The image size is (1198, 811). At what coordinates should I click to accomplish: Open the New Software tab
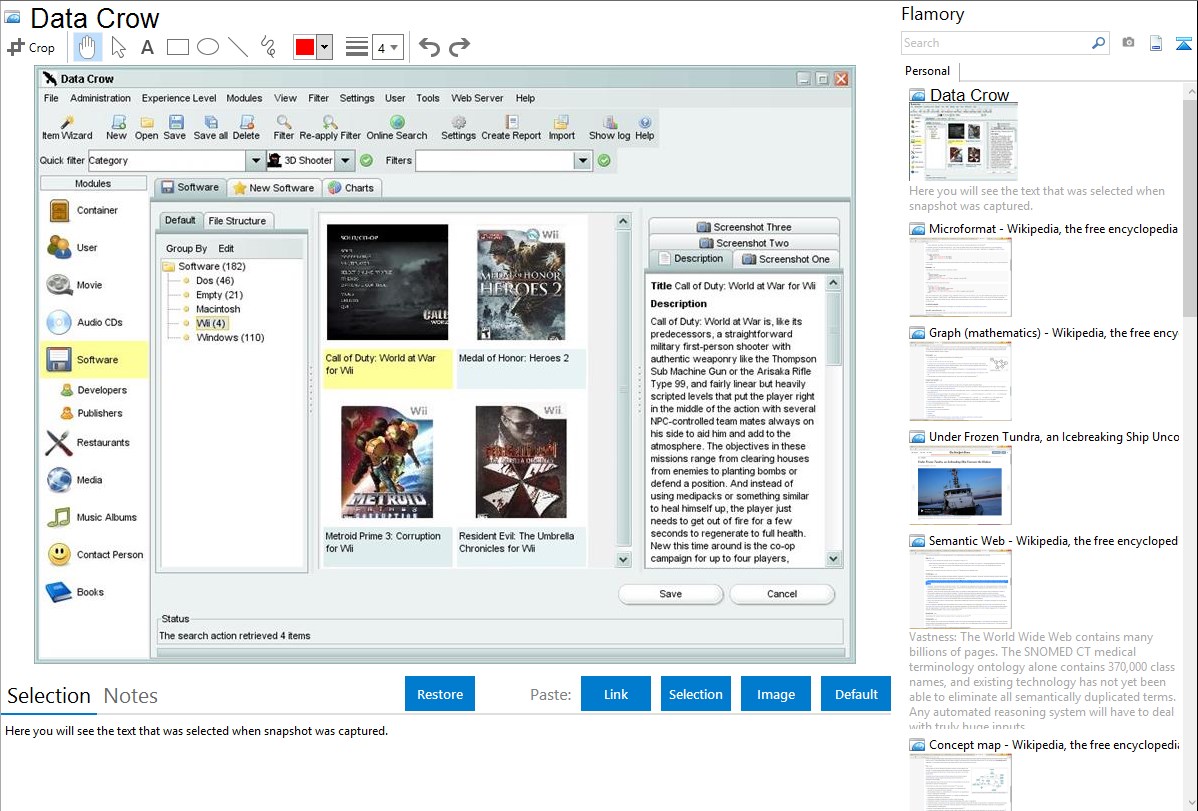(x=274, y=188)
